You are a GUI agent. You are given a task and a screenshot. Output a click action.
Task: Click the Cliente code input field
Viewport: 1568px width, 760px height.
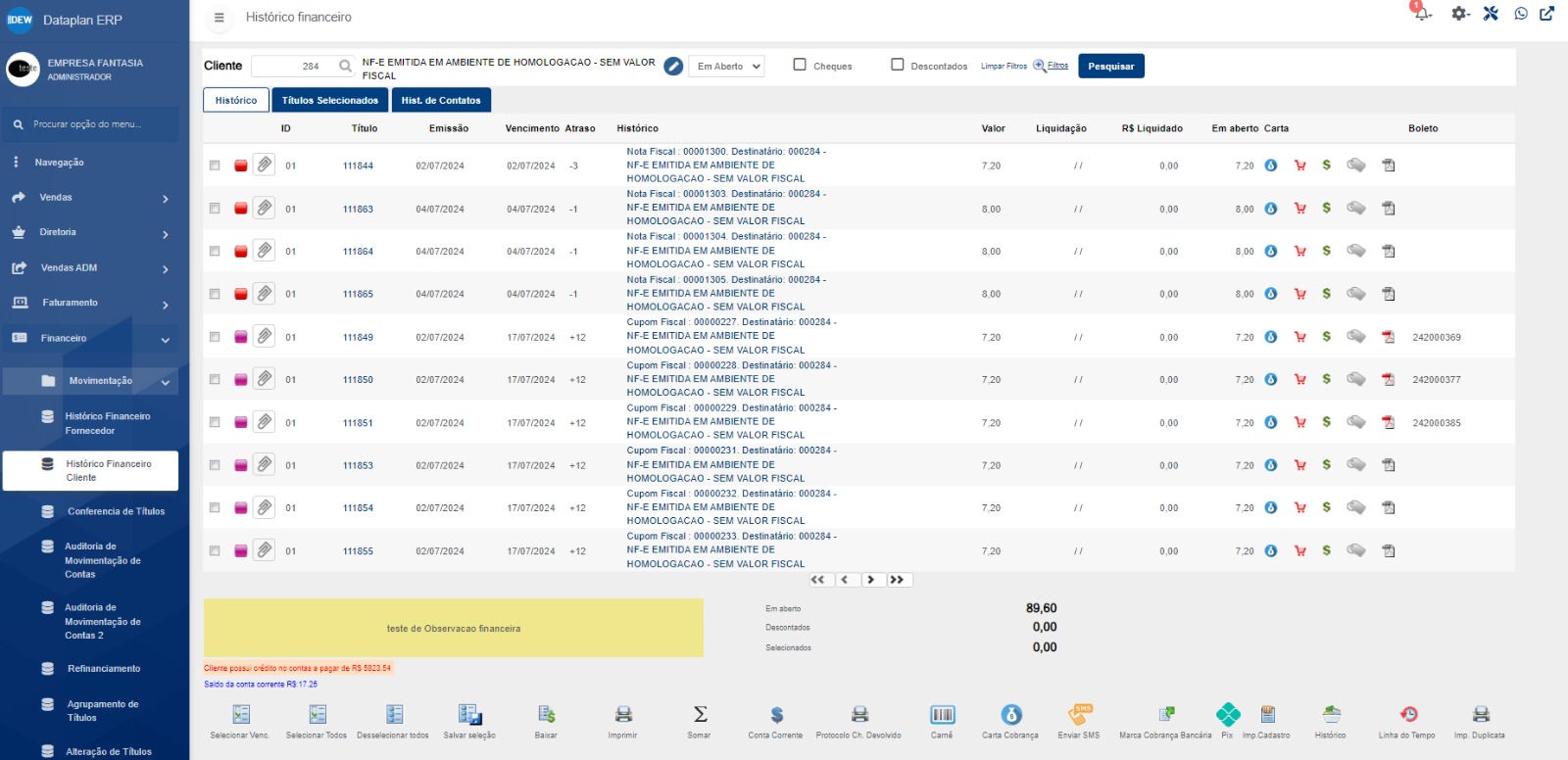tap(294, 67)
